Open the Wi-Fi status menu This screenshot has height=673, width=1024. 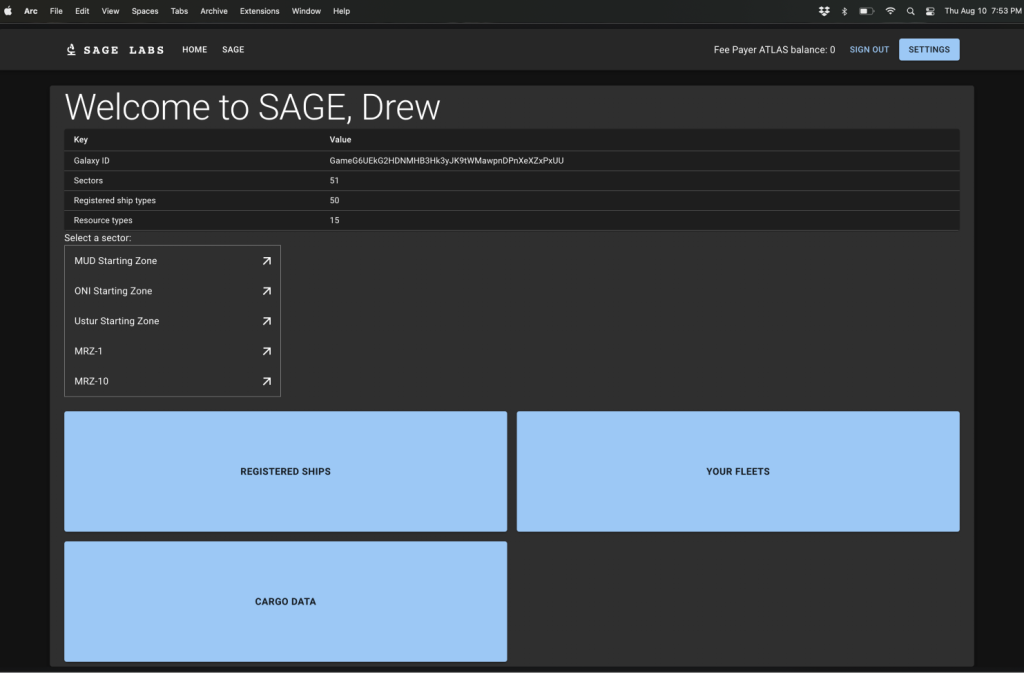click(890, 11)
